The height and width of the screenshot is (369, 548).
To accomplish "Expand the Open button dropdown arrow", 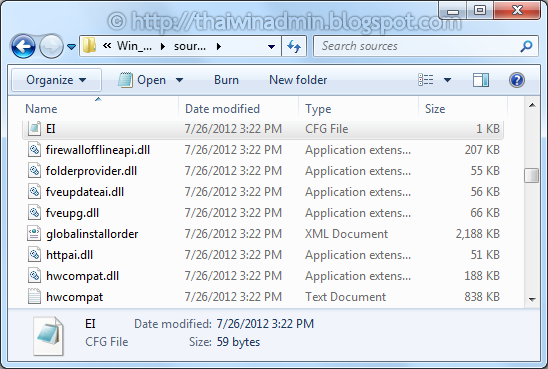I will click(x=179, y=80).
